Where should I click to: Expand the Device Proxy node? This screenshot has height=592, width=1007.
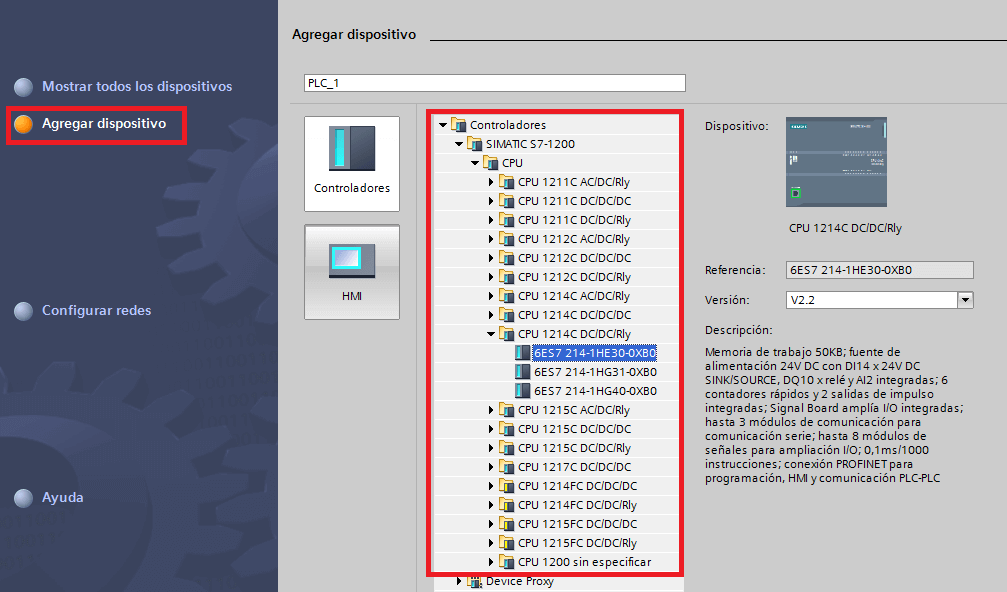click(x=459, y=581)
